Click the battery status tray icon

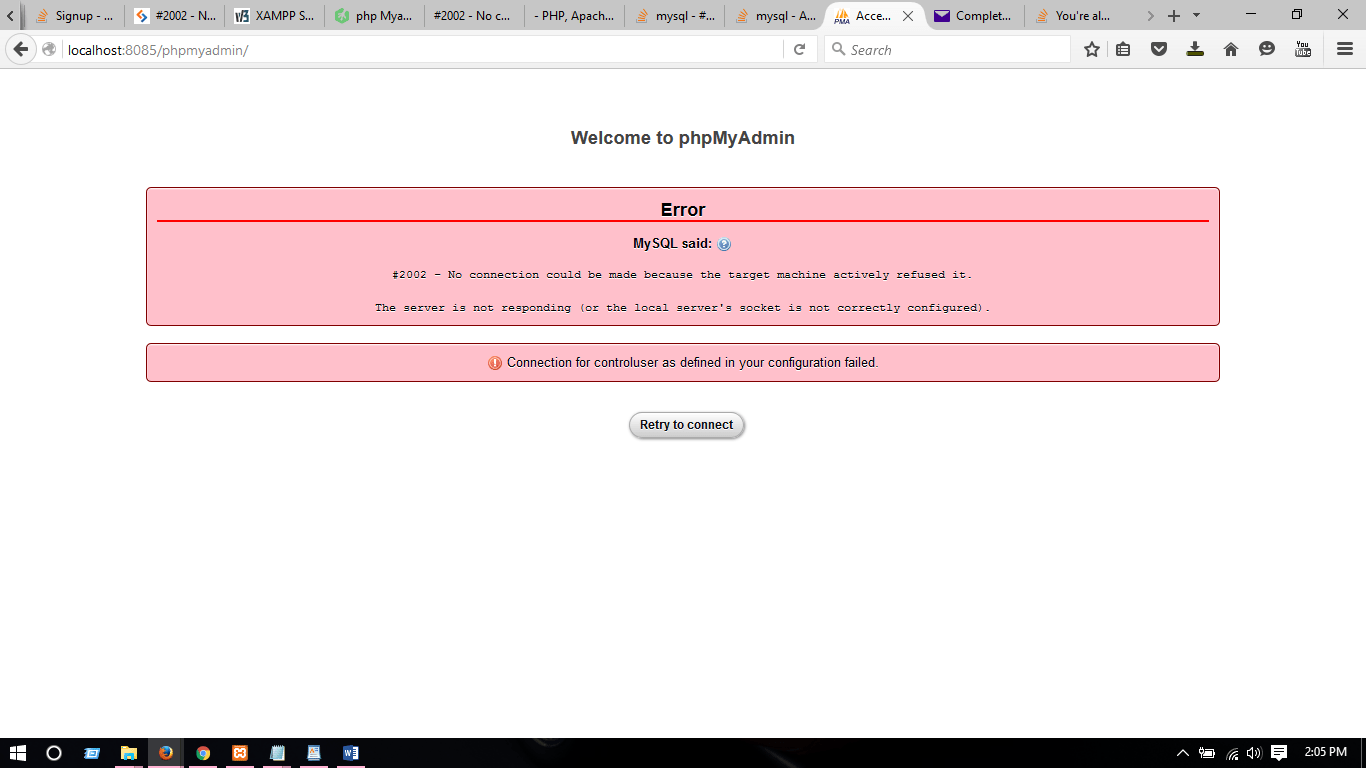coord(1207,753)
